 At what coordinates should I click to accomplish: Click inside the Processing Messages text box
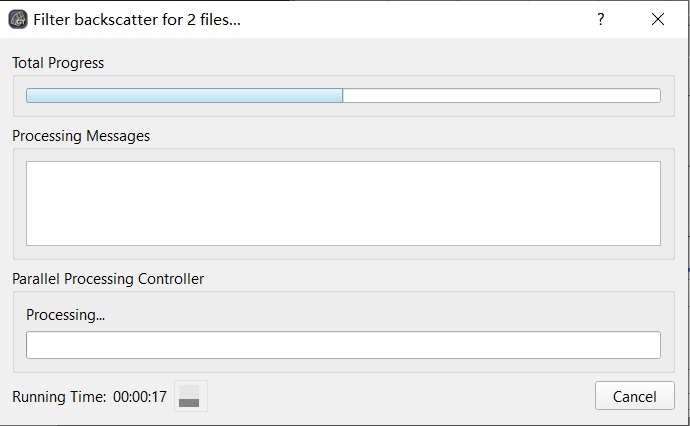(343, 203)
